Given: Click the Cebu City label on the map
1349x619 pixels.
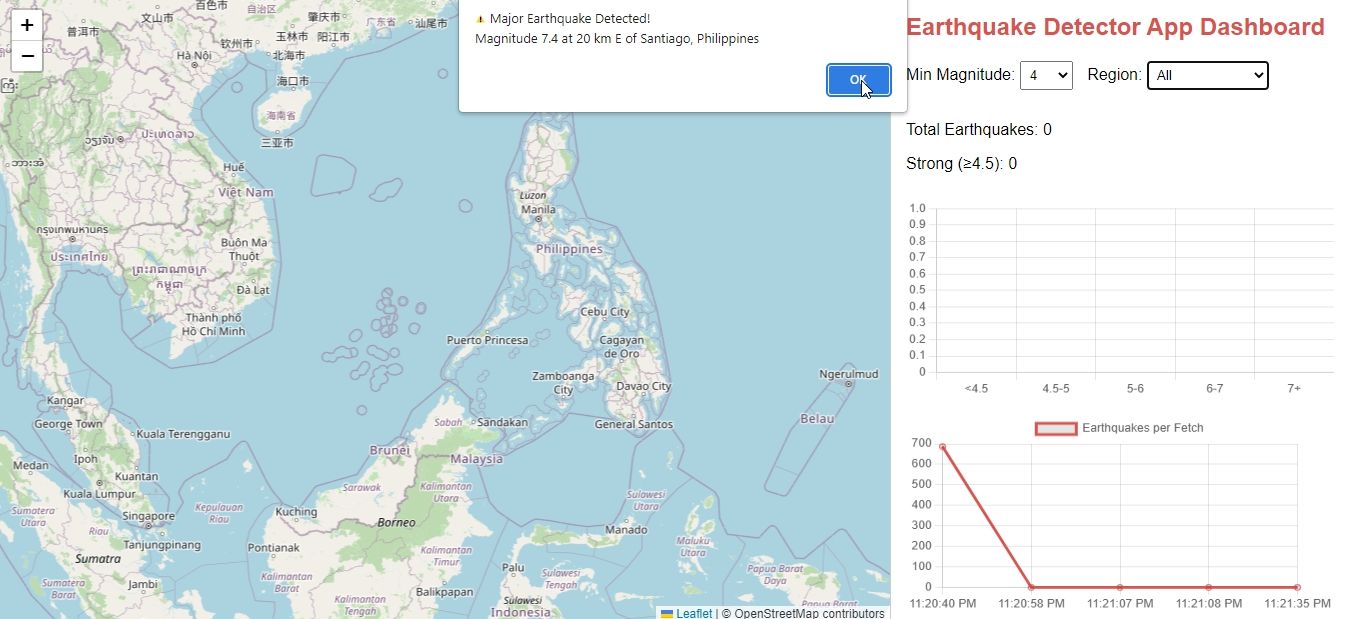Looking at the screenshot, I should (605, 312).
